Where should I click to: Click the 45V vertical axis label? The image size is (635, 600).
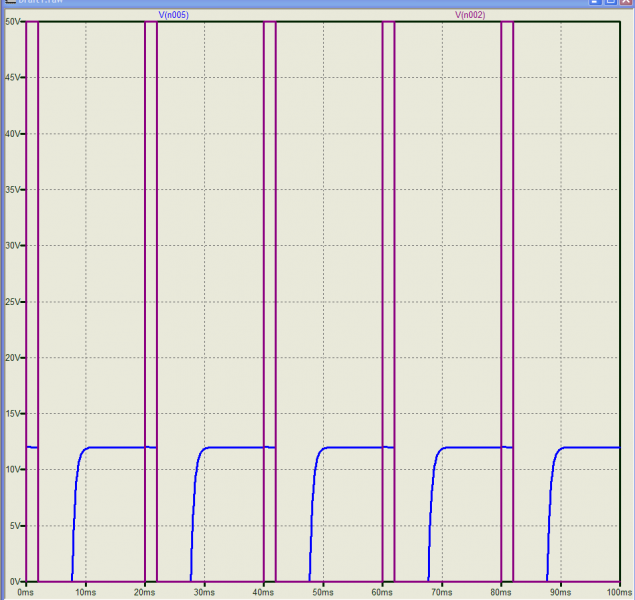point(14,78)
